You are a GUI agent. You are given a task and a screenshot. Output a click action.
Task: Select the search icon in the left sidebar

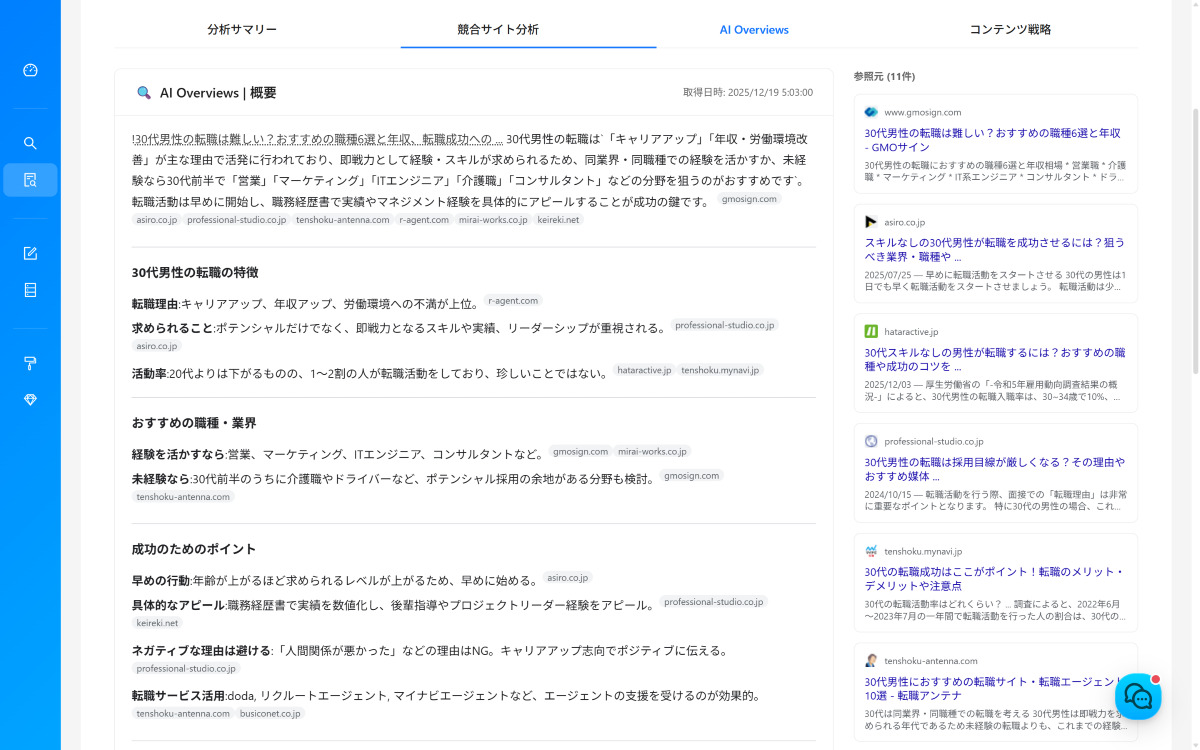point(30,143)
